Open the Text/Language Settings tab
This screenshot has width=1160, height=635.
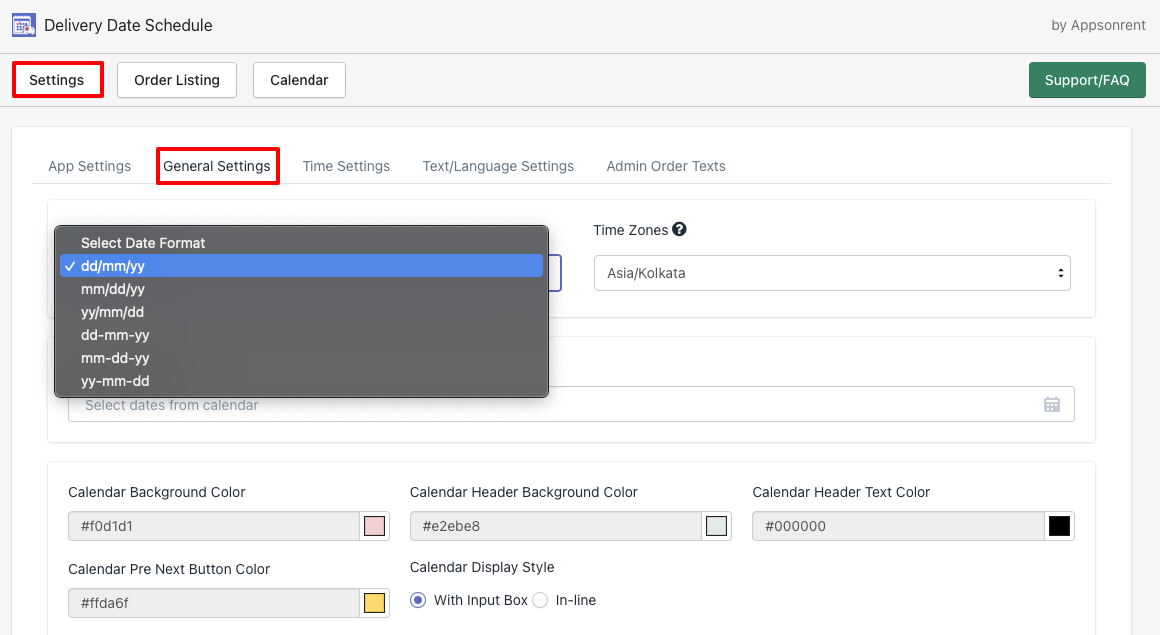pyautogui.click(x=498, y=166)
